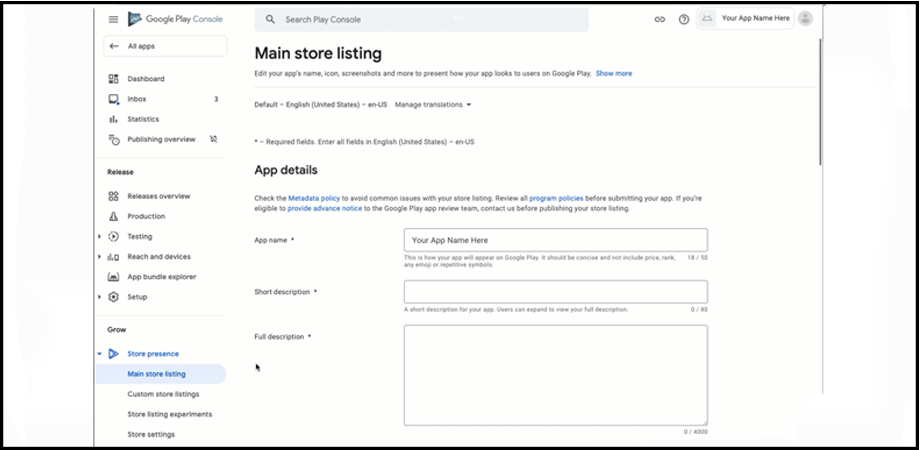This screenshot has width=920, height=450.
Task: Click into the Short description field
Action: pyautogui.click(x=555, y=292)
